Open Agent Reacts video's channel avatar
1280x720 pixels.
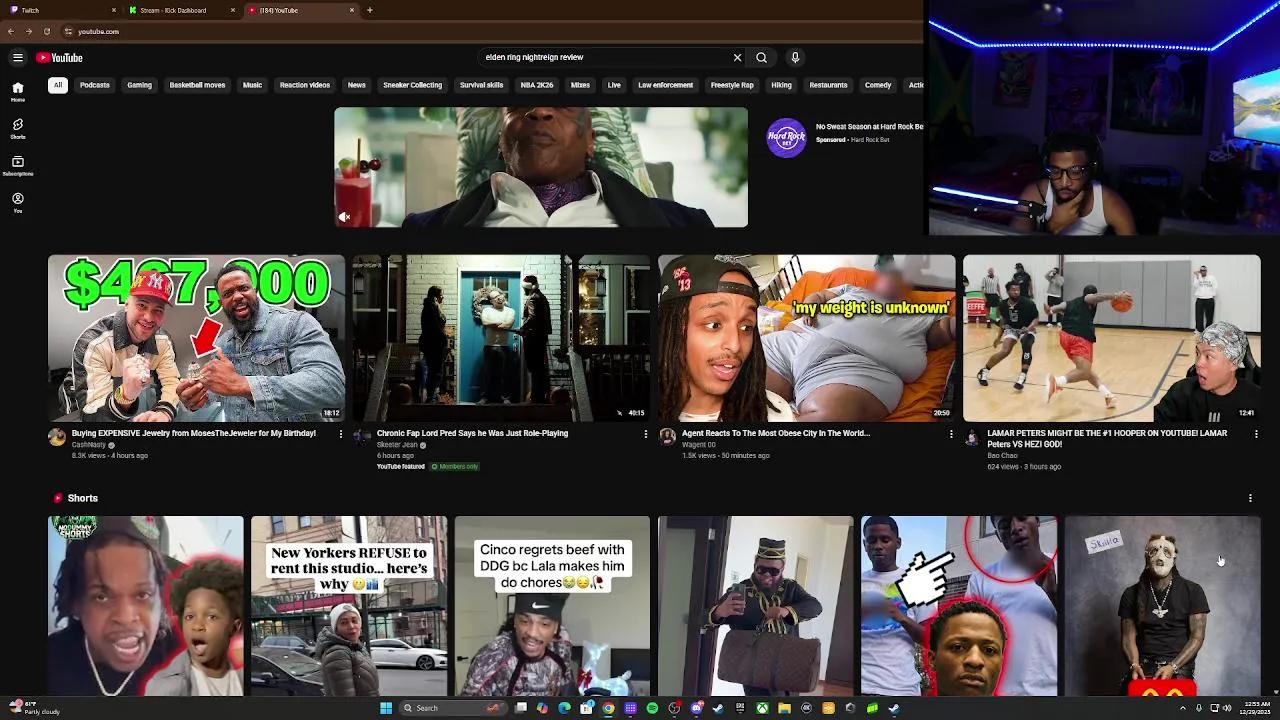click(667, 437)
